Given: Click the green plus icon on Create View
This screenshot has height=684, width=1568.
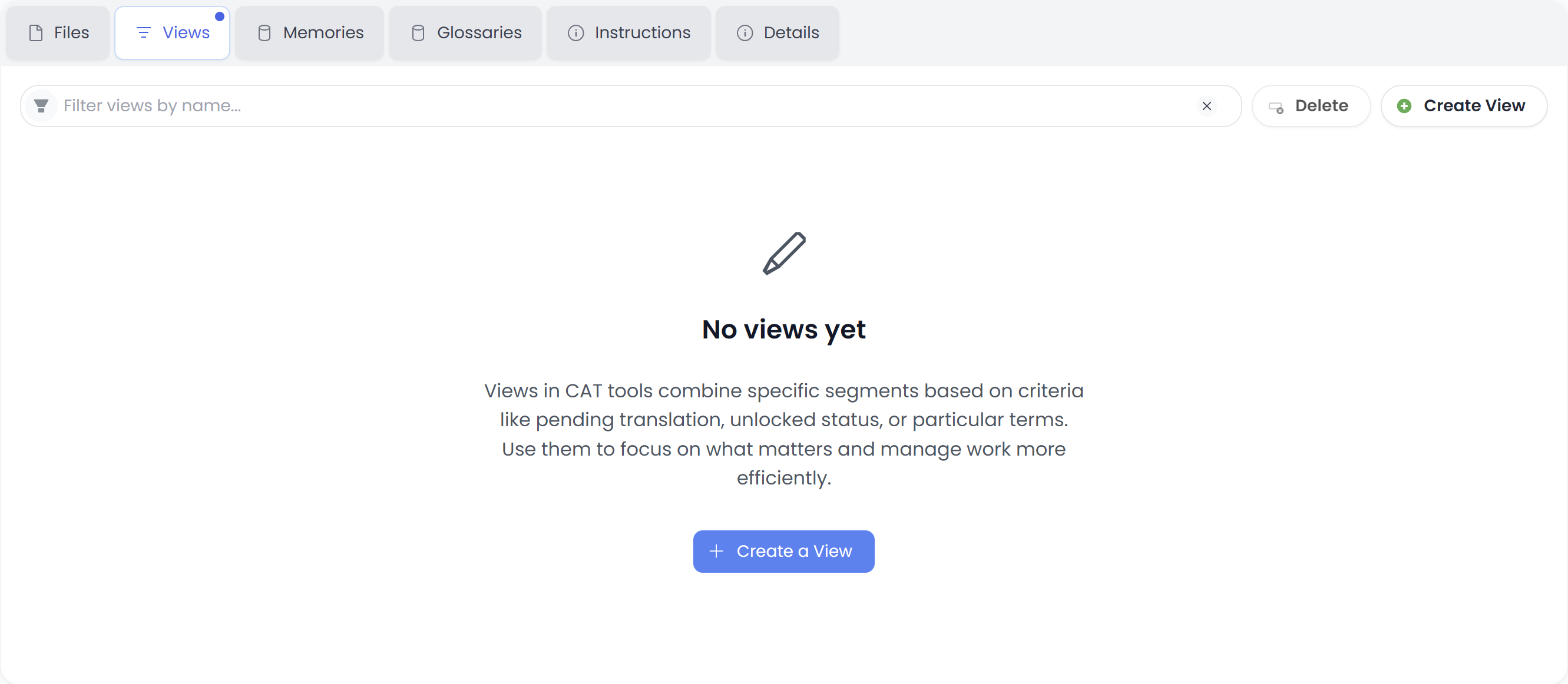Looking at the screenshot, I should coord(1403,105).
